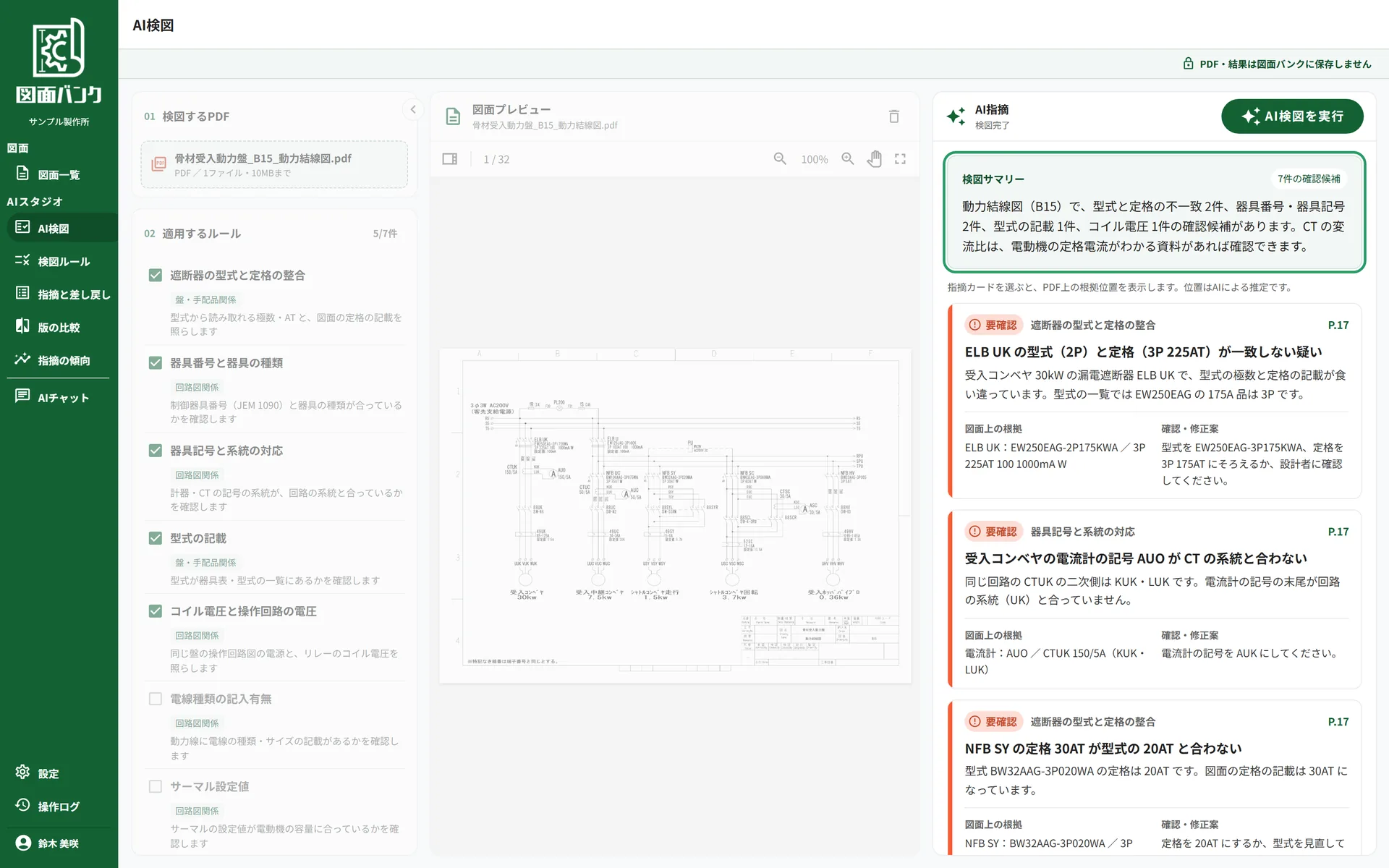Toggle the preview sidebar panel icon

[x=449, y=159]
